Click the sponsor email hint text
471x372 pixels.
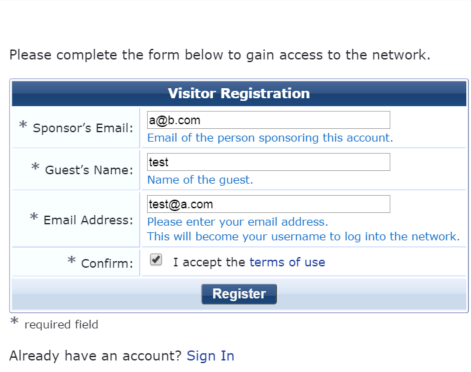pos(270,138)
